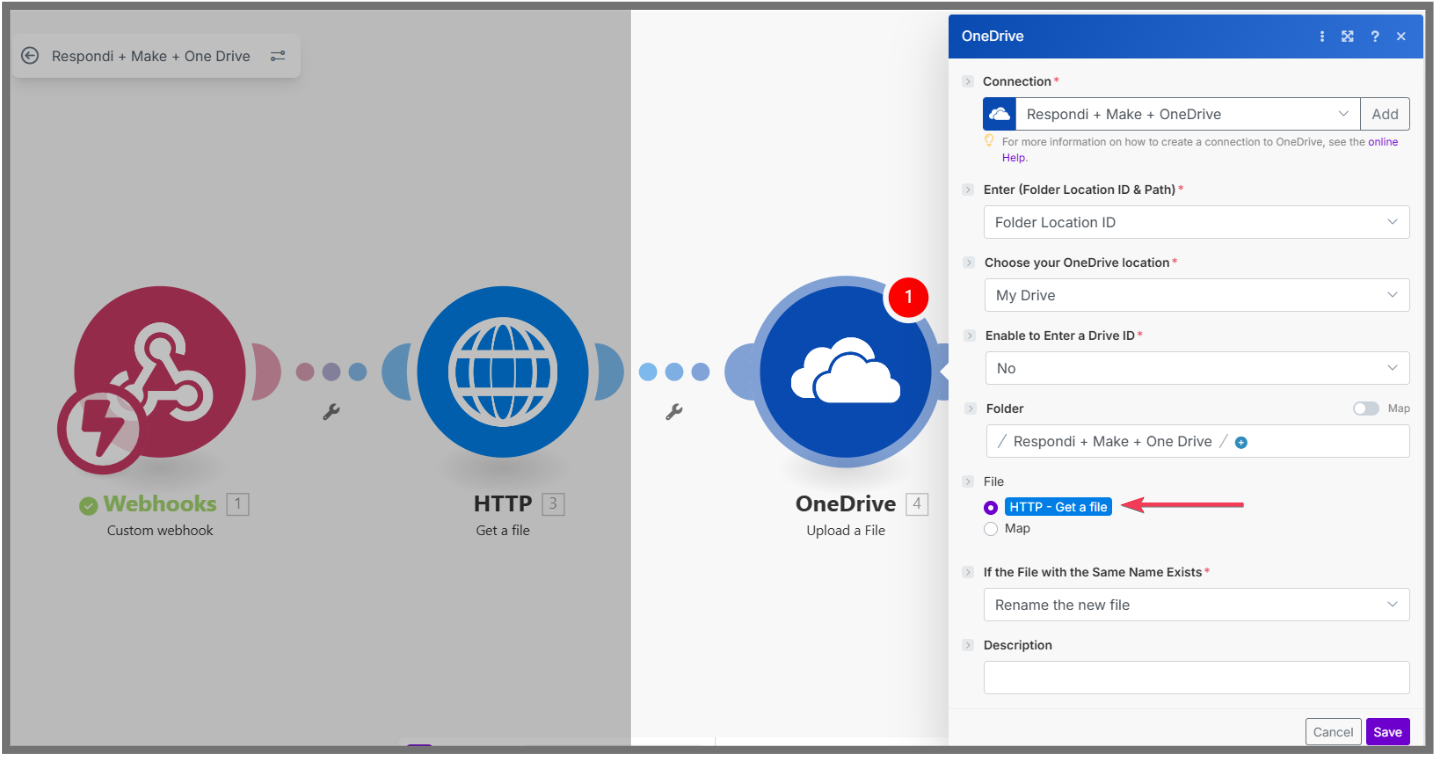Image resolution: width=1437 pixels, height=757 pixels.
Task: Open scenario settings sliders icon
Action: [278, 56]
